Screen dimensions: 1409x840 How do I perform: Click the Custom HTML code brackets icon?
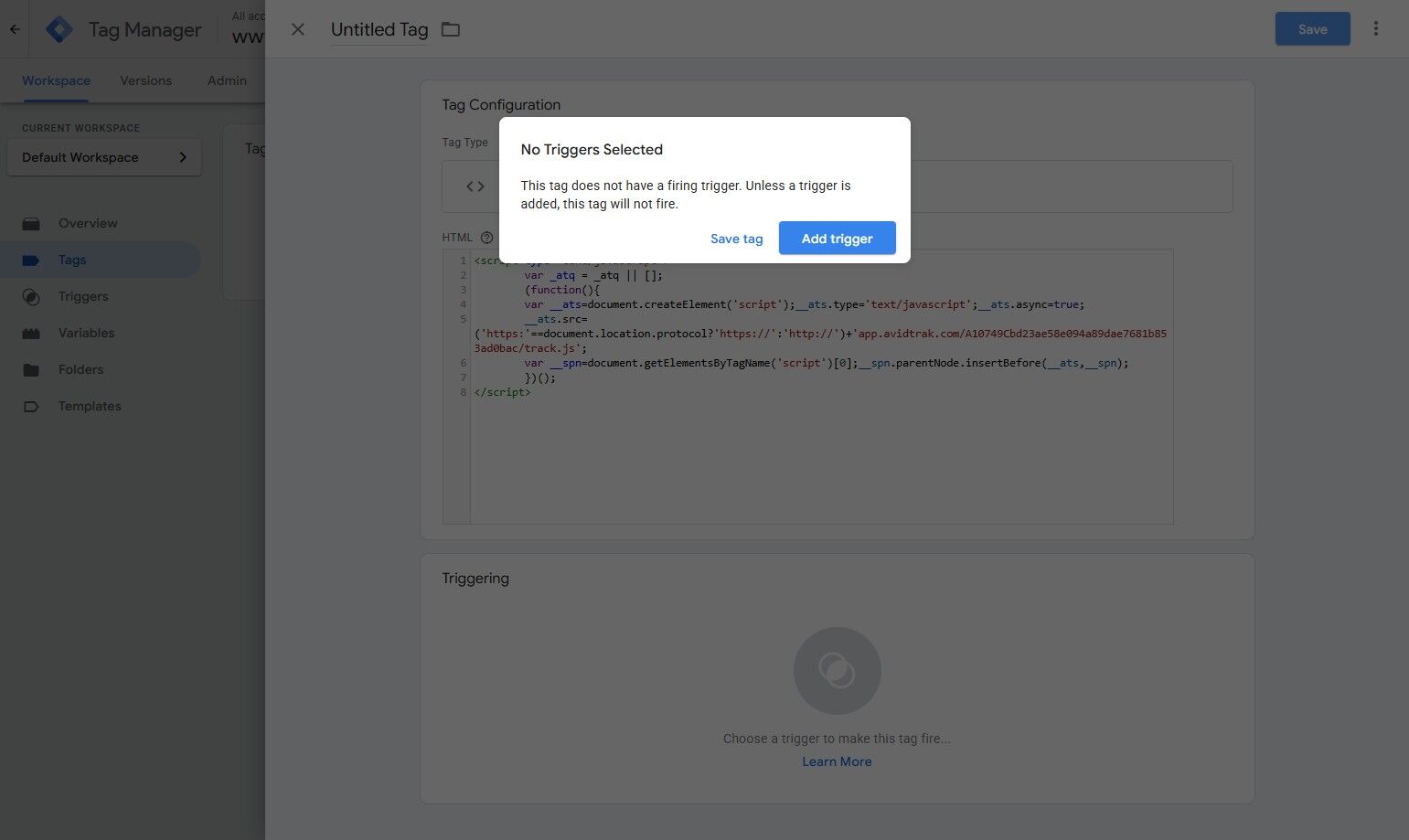pos(475,186)
